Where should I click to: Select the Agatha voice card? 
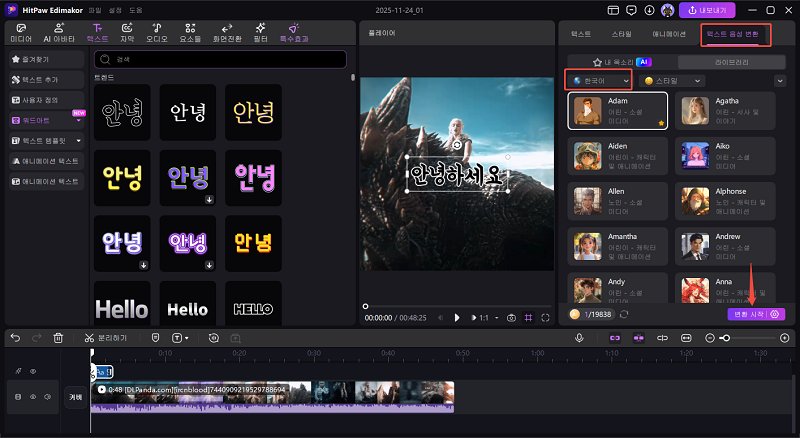point(725,111)
